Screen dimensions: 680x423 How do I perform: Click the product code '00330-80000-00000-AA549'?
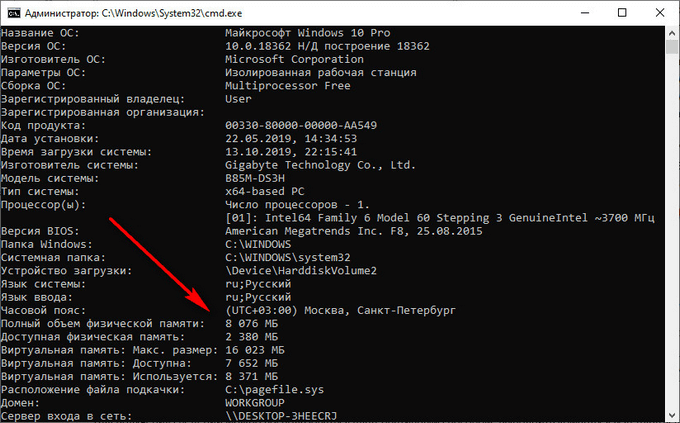[x=301, y=125]
